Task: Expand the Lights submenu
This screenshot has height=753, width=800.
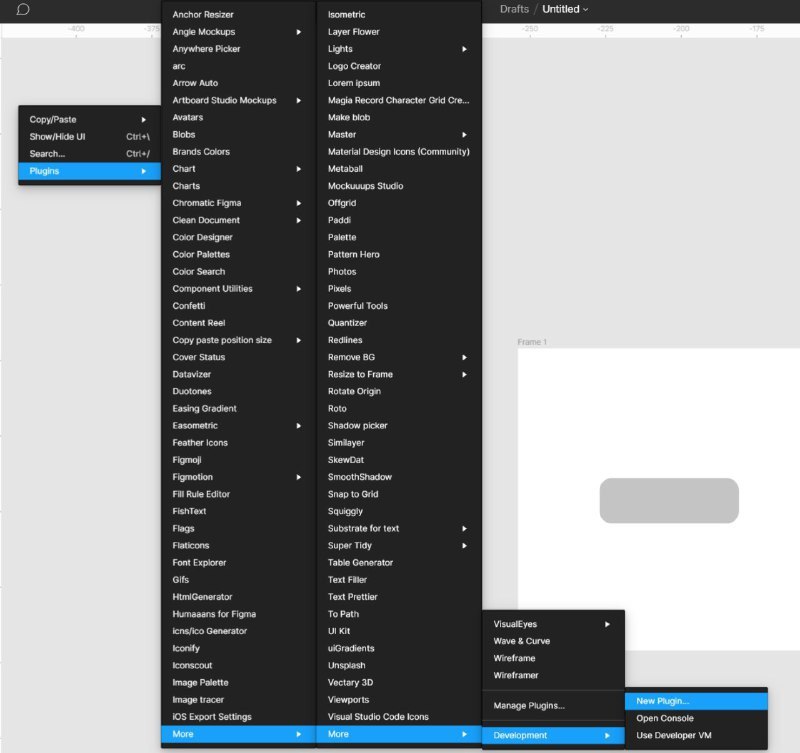Action: pos(399,49)
